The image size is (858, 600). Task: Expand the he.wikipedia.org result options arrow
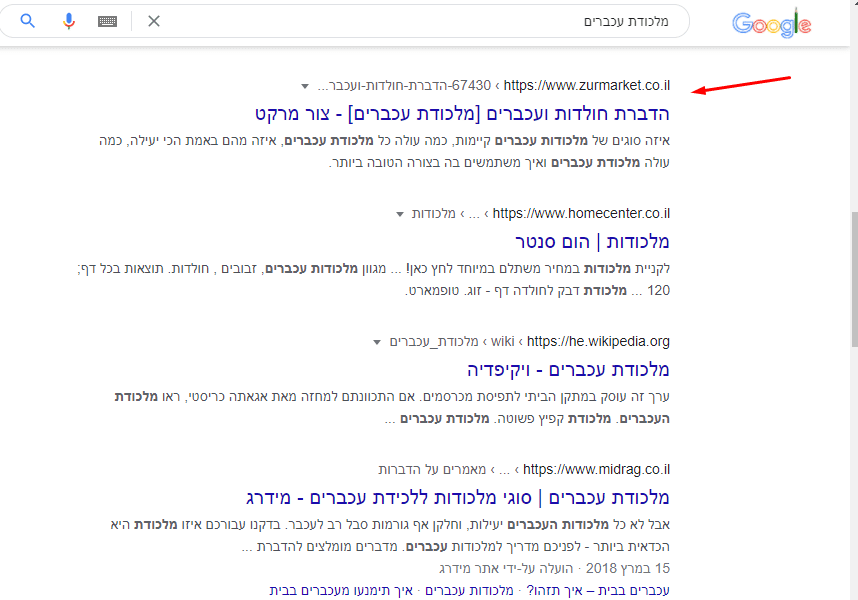click(x=377, y=342)
